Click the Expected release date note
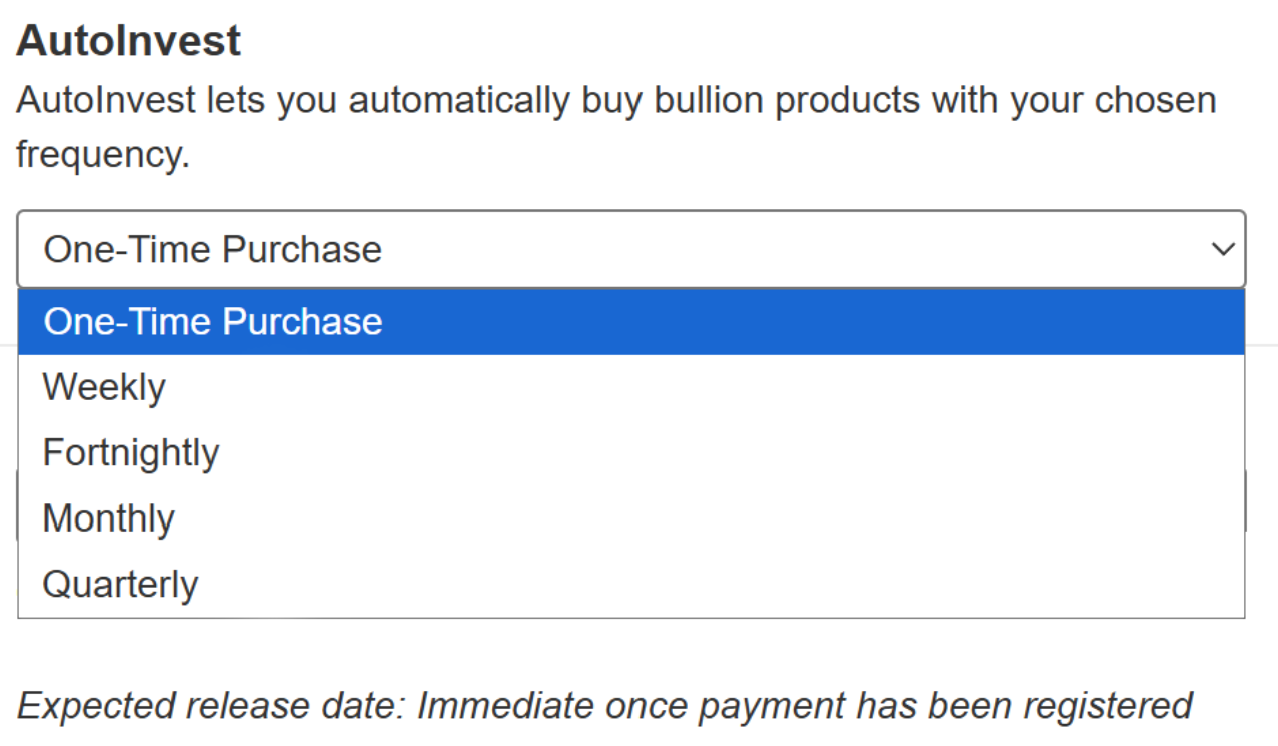The height and width of the screenshot is (746, 1278). point(605,706)
